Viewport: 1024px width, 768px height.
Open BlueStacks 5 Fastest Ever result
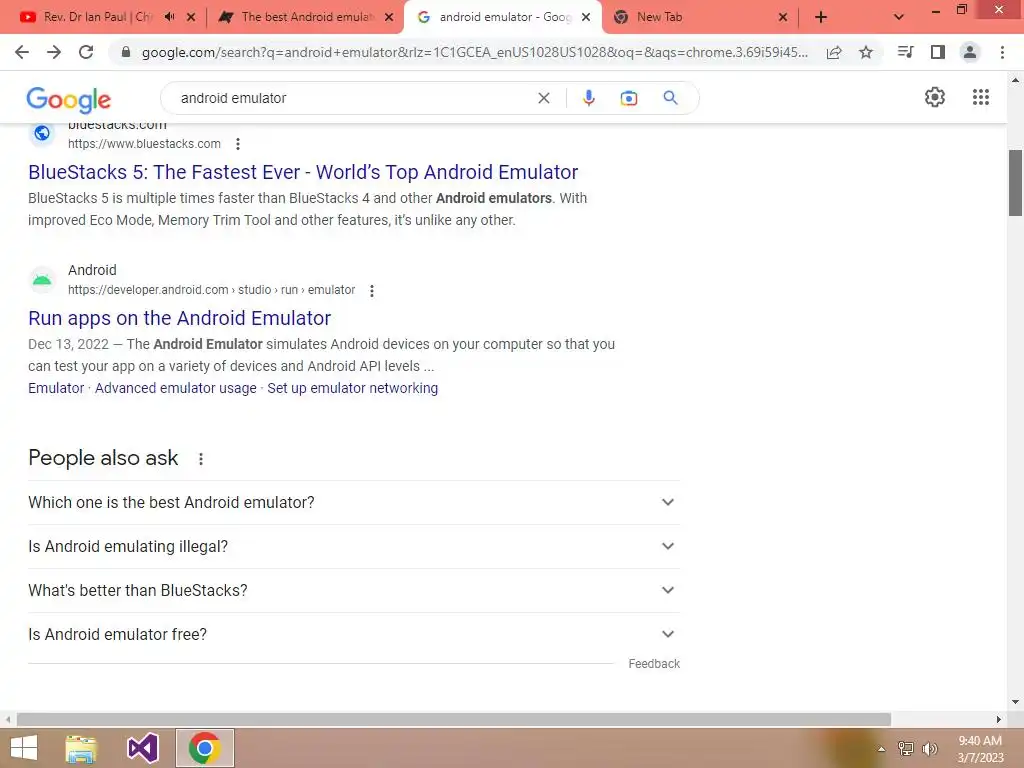(x=303, y=172)
